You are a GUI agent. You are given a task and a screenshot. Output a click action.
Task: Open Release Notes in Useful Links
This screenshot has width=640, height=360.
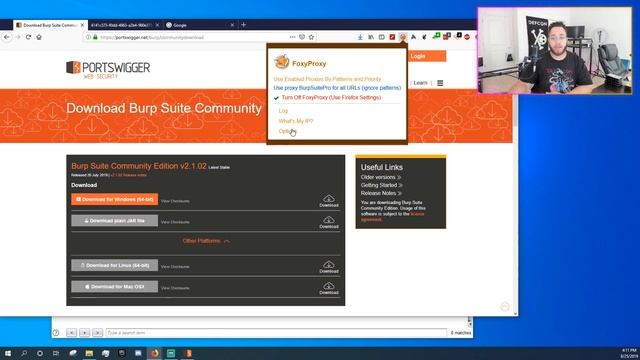pyautogui.click(x=381, y=193)
